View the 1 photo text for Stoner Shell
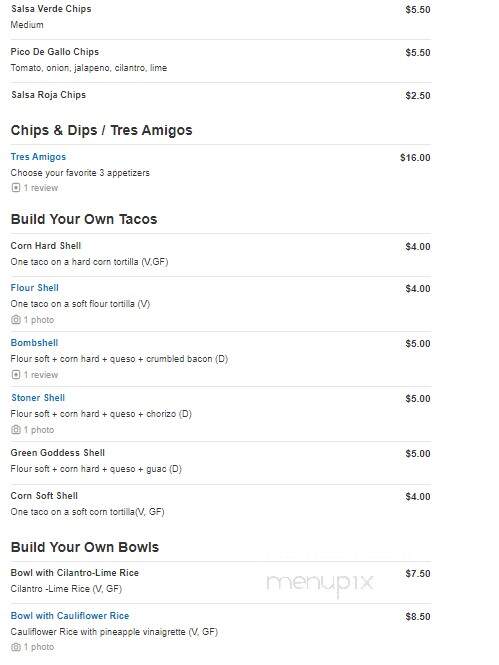499x665 pixels. pyautogui.click(x=39, y=430)
